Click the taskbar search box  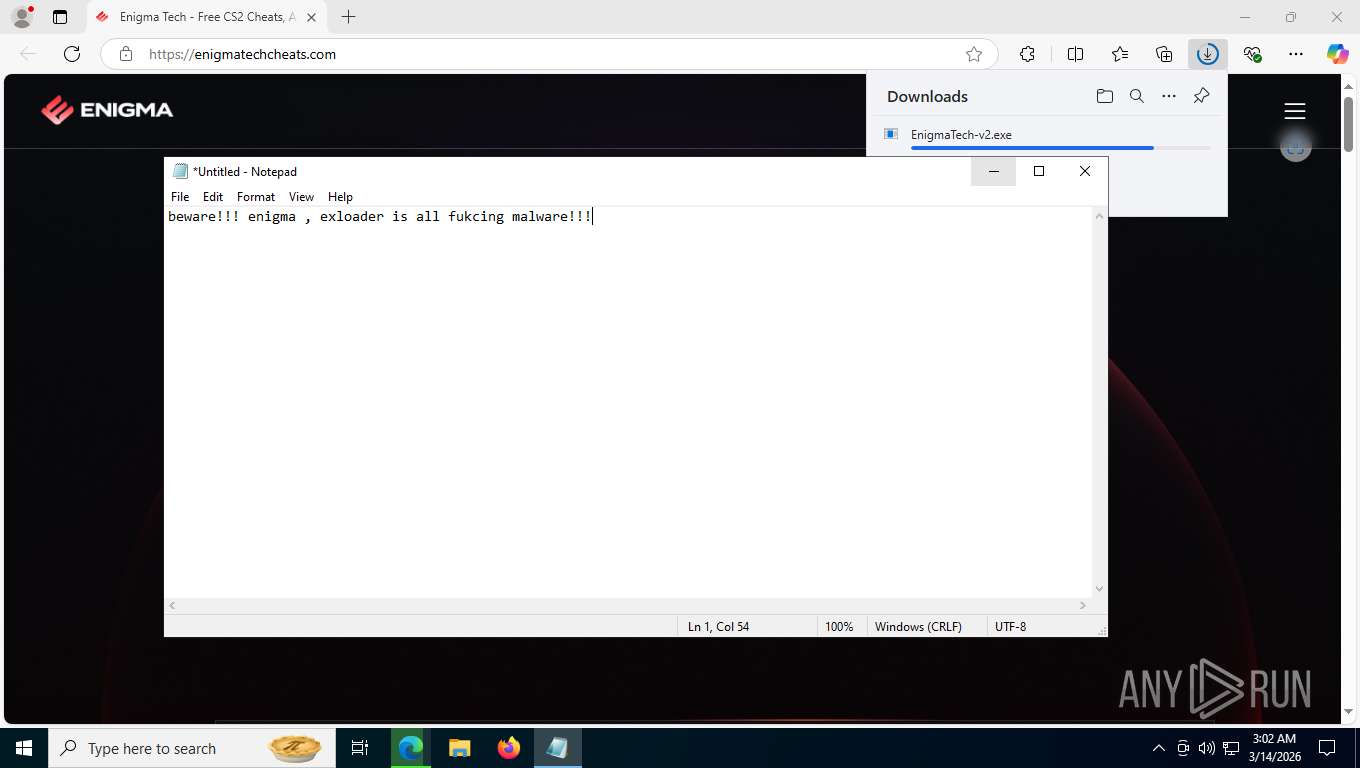[190, 748]
